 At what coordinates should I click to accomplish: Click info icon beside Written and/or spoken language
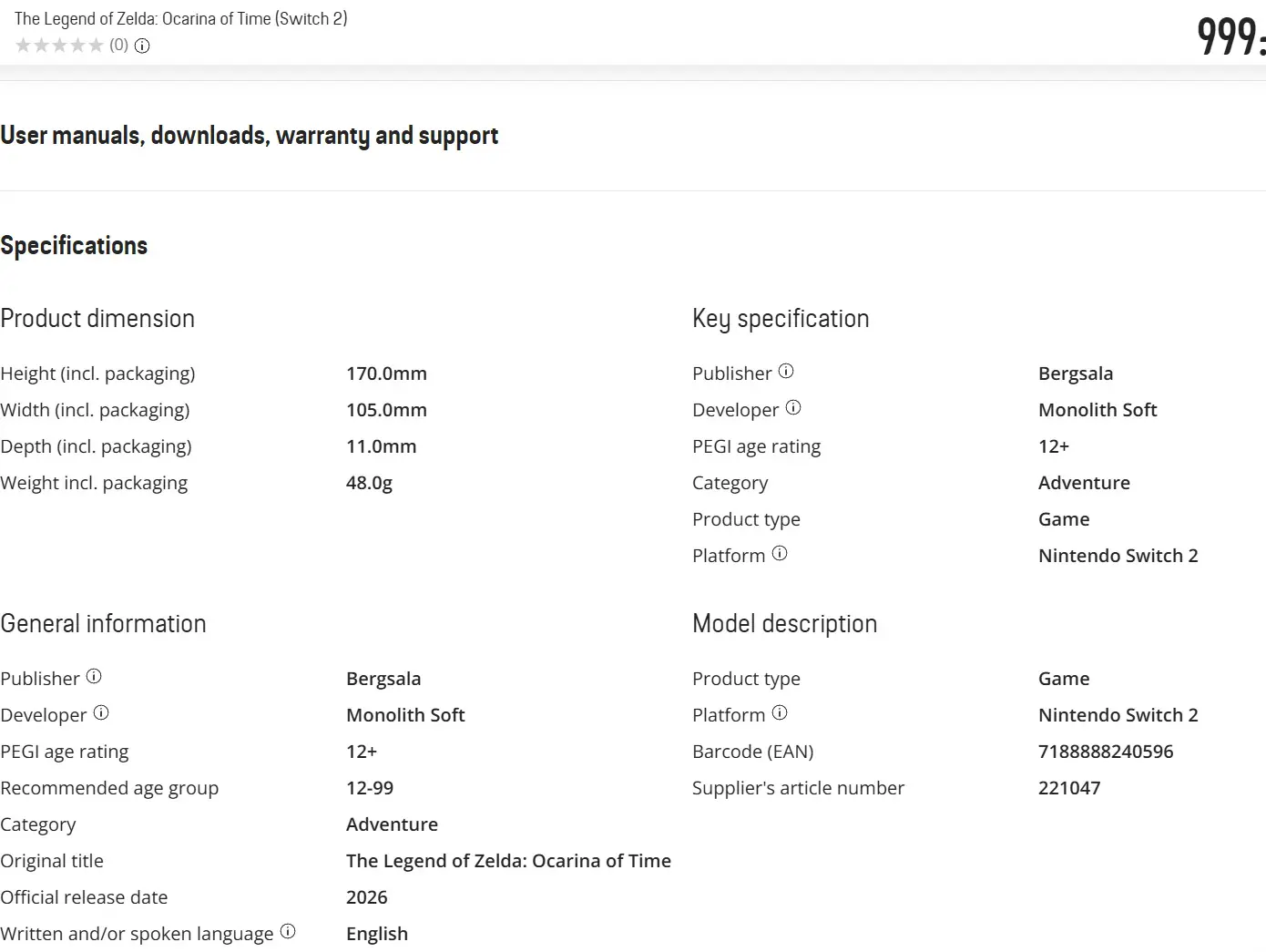[x=288, y=932]
